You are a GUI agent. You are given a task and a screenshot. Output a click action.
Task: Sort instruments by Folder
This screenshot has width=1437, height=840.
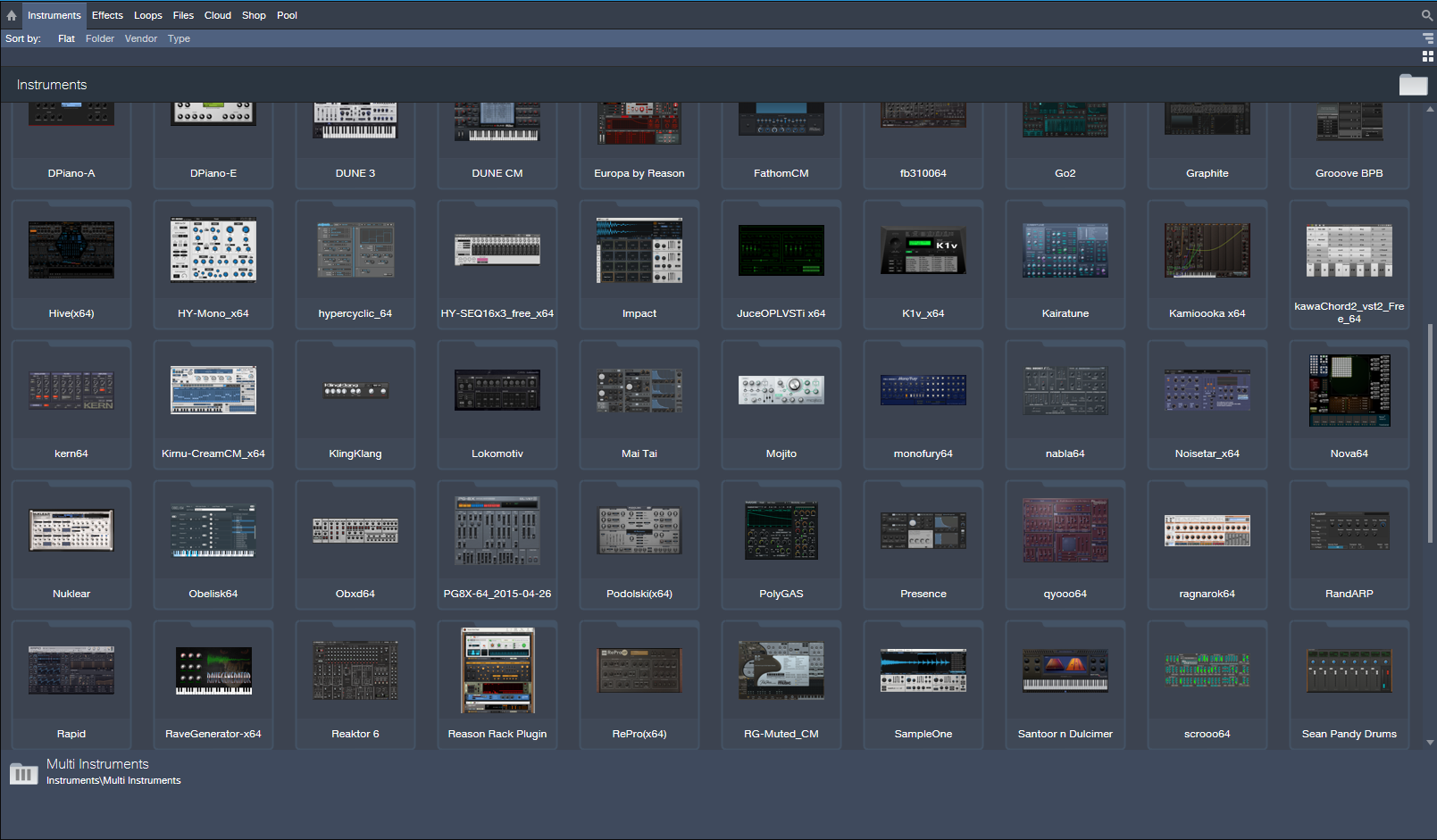100,38
